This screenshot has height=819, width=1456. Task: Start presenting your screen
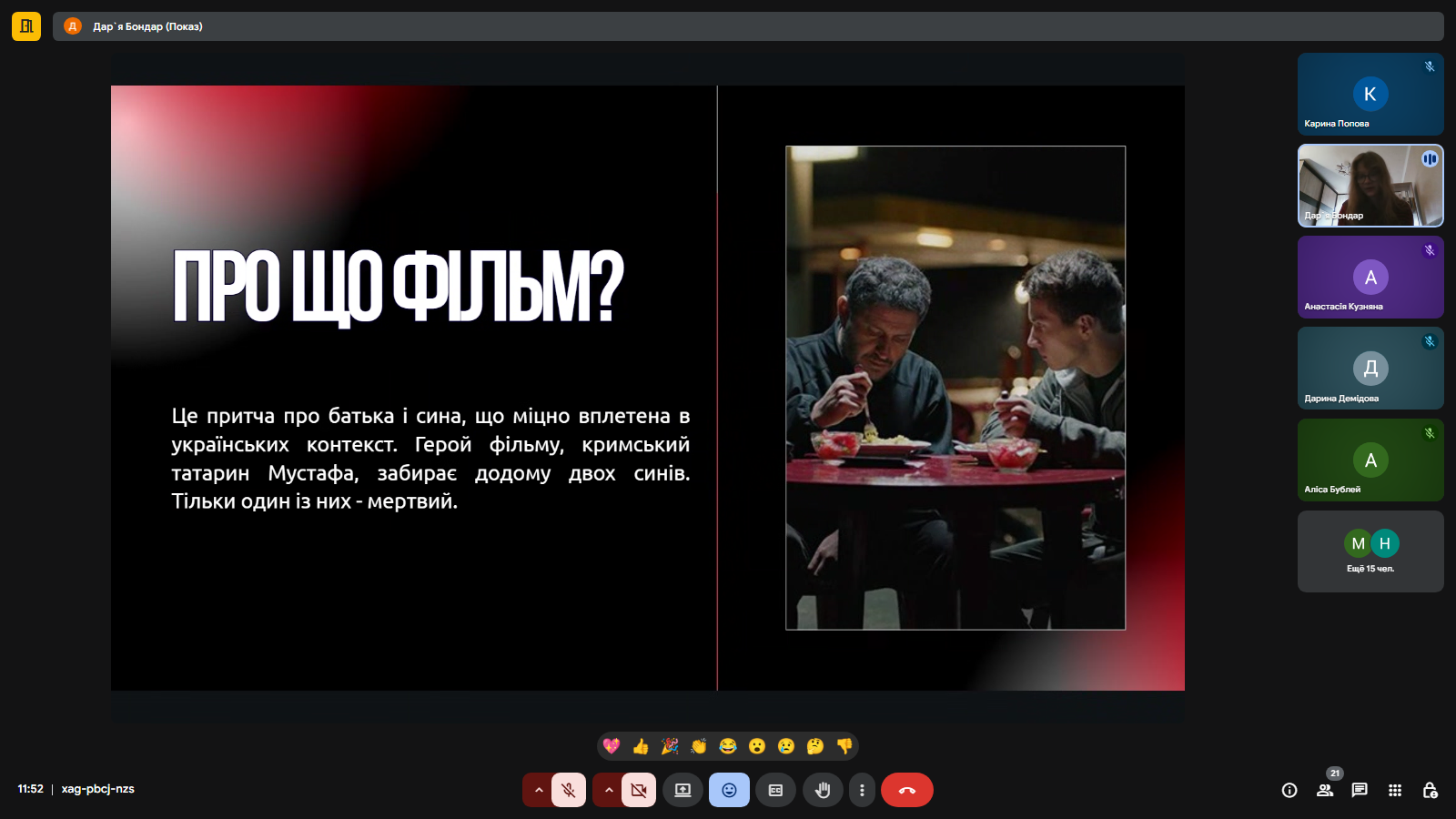coord(682,790)
